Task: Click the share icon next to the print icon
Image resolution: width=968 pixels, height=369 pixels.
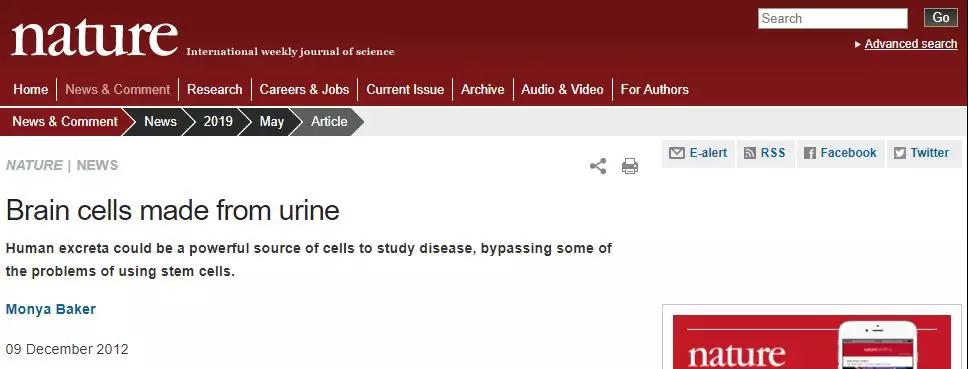Action: pyautogui.click(x=598, y=166)
